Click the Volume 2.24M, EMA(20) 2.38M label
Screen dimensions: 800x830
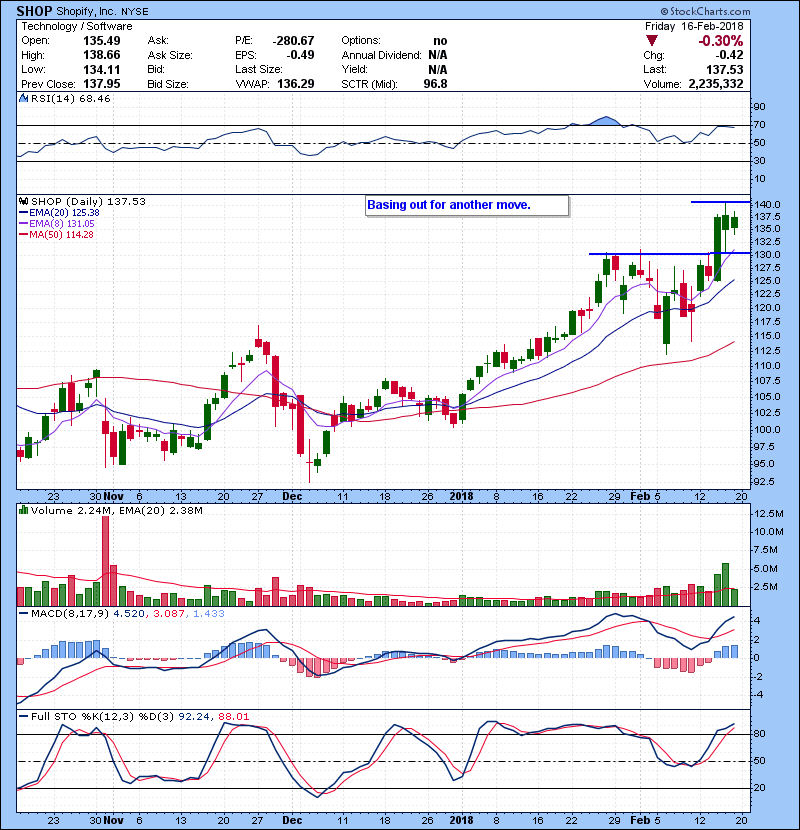click(x=117, y=511)
